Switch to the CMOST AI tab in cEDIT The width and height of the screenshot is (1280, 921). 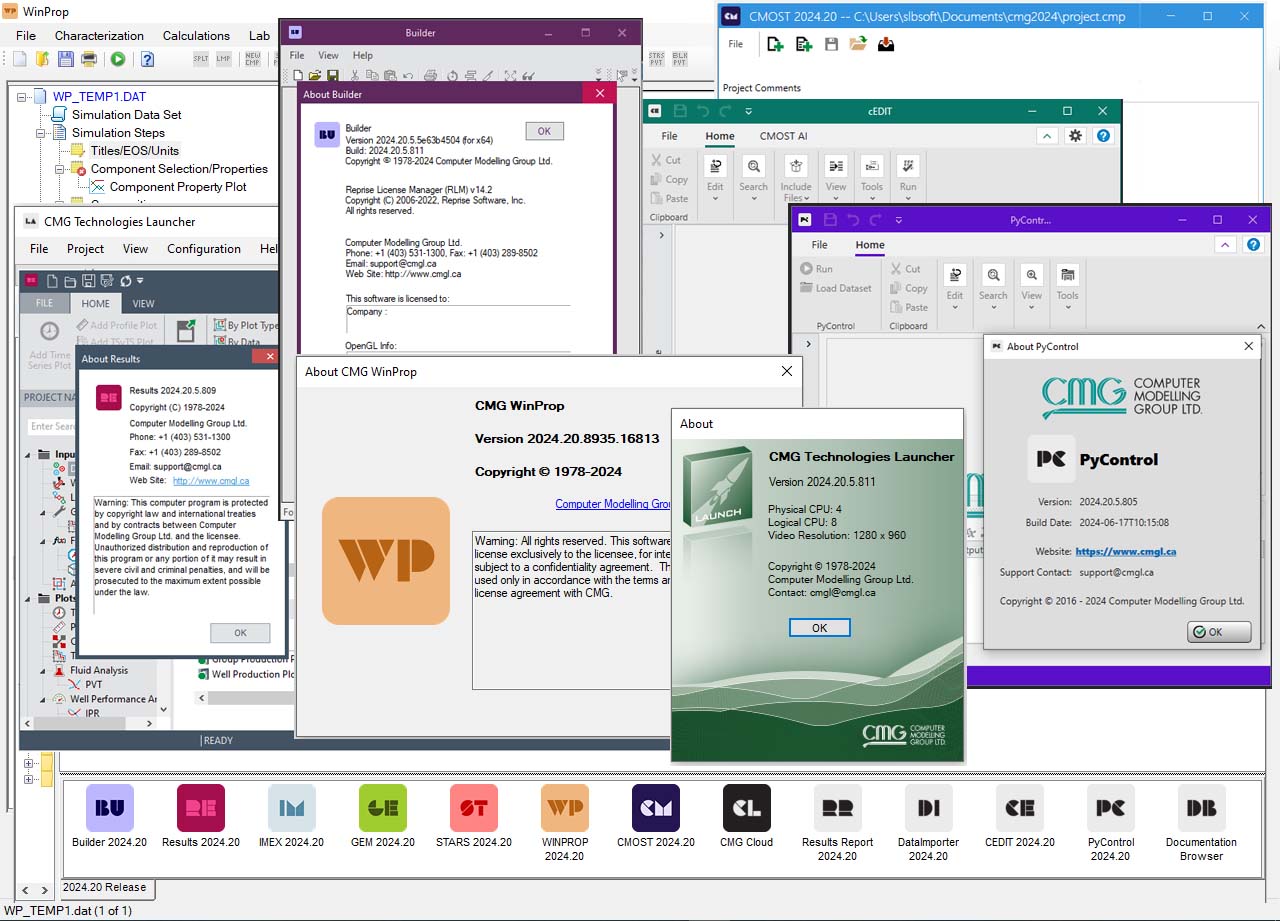(x=783, y=136)
